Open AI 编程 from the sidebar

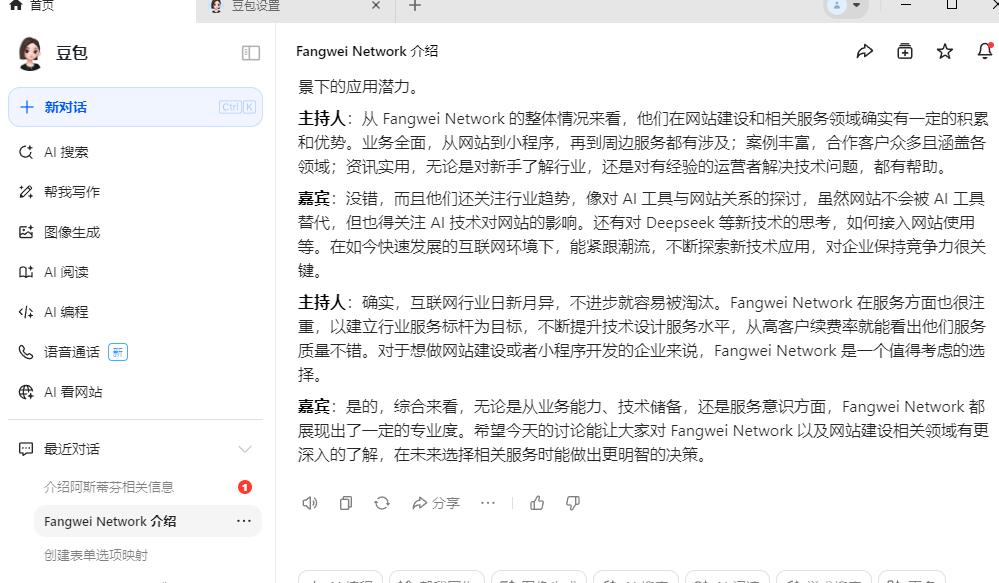coord(66,312)
